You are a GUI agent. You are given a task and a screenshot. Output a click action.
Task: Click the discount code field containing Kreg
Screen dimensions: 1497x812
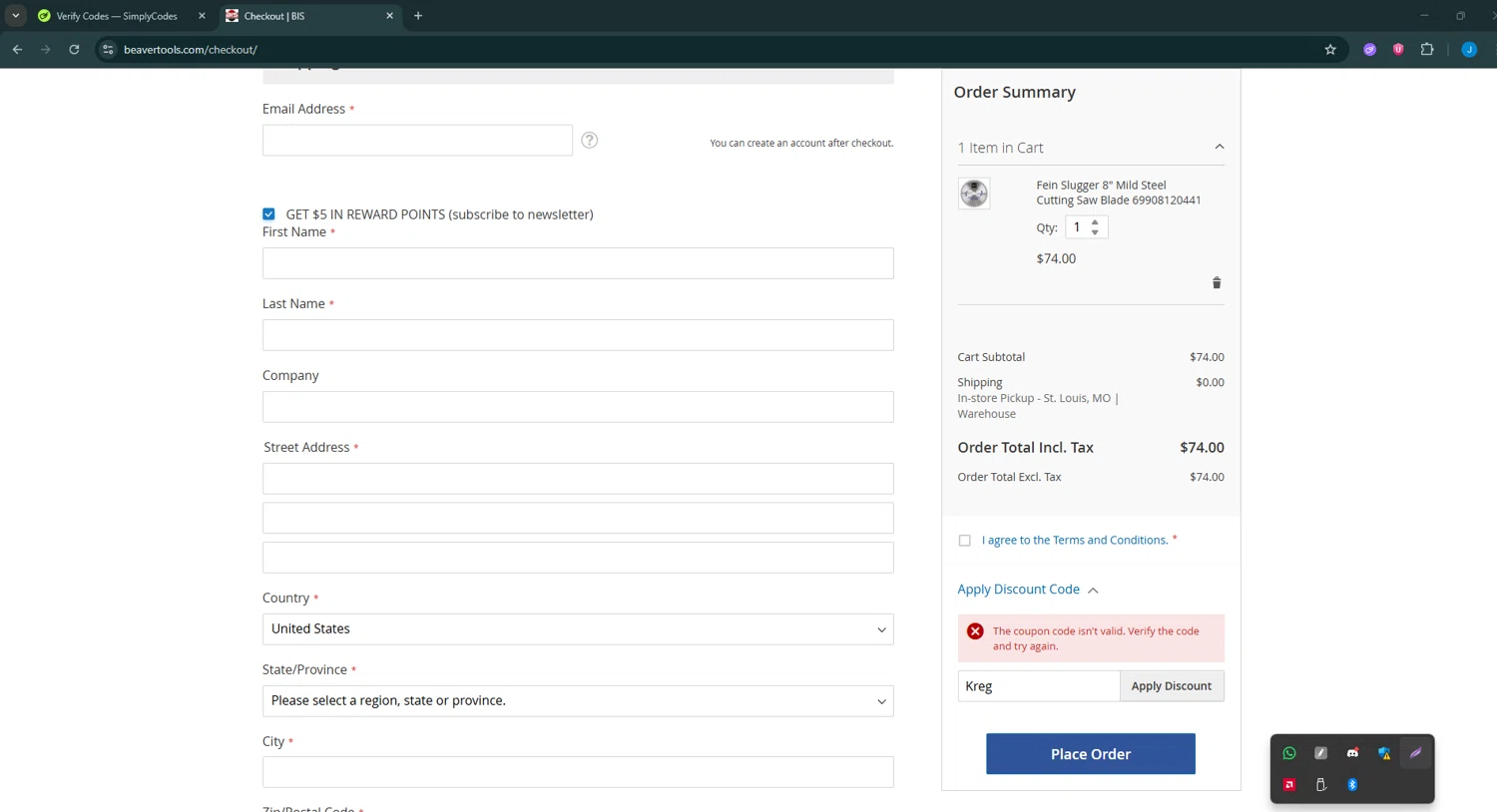(1039, 686)
